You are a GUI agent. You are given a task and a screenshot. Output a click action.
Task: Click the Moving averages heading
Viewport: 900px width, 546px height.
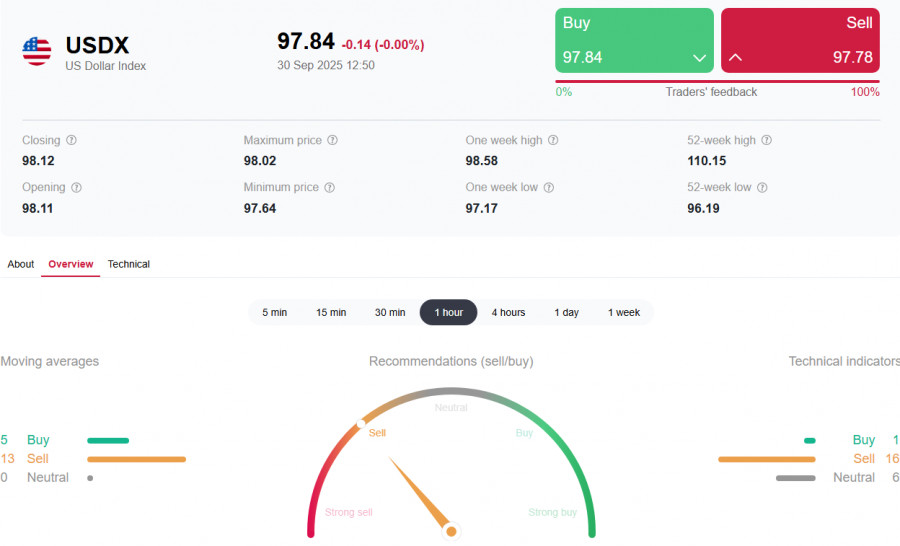point(49,361)
